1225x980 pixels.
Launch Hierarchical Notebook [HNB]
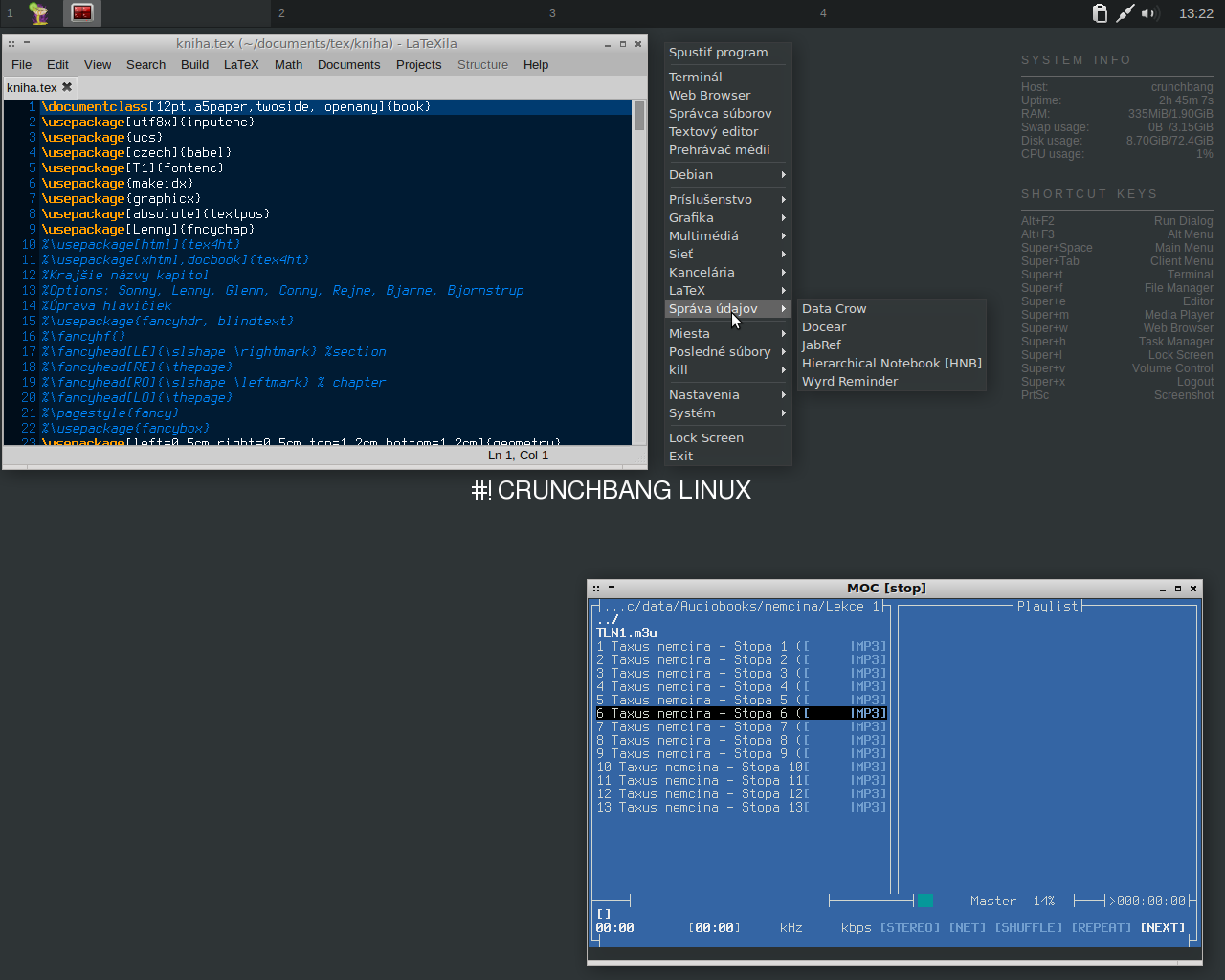[x=891, y=364]
